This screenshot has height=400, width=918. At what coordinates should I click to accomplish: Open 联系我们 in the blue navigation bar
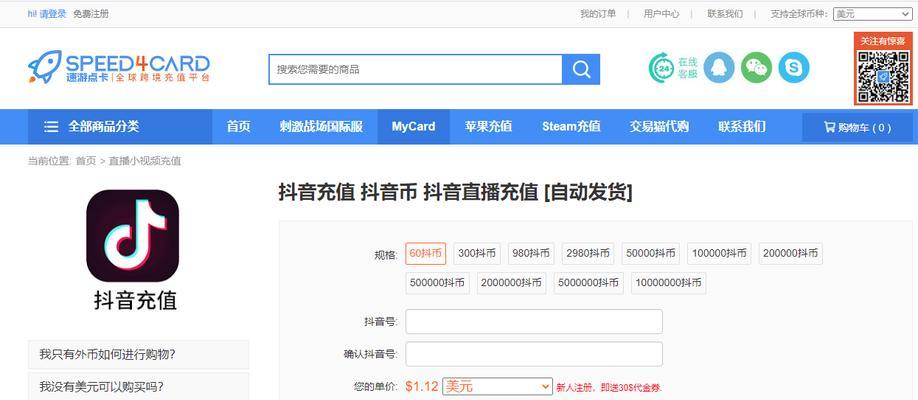tap(741, 127)
